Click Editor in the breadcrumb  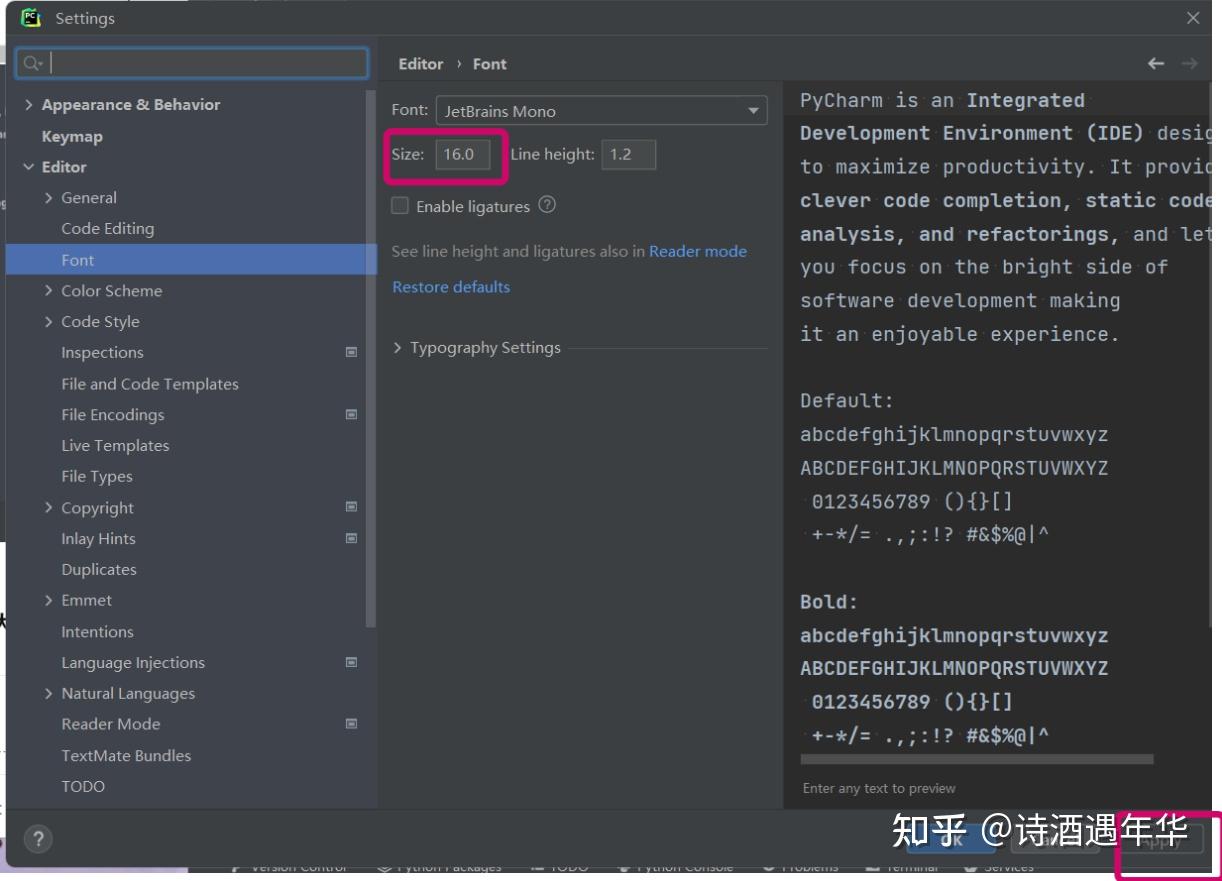tap(420, 63)
